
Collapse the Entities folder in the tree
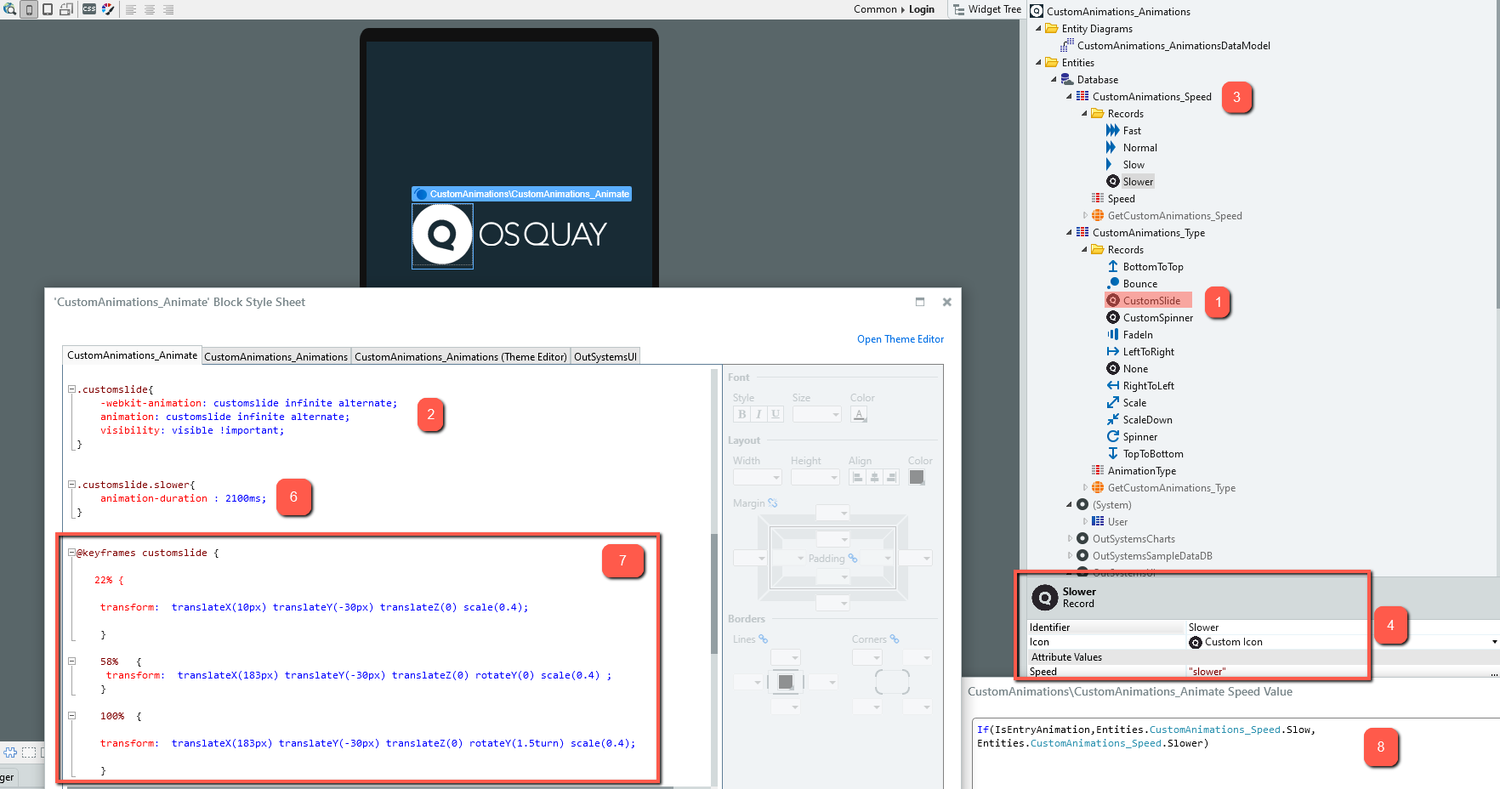pos(1040,62)
